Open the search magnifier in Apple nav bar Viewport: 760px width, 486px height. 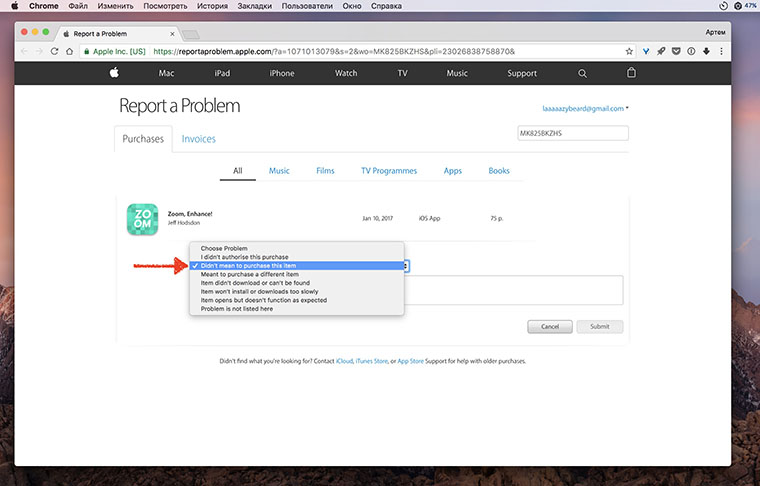(x=583, y=73)
